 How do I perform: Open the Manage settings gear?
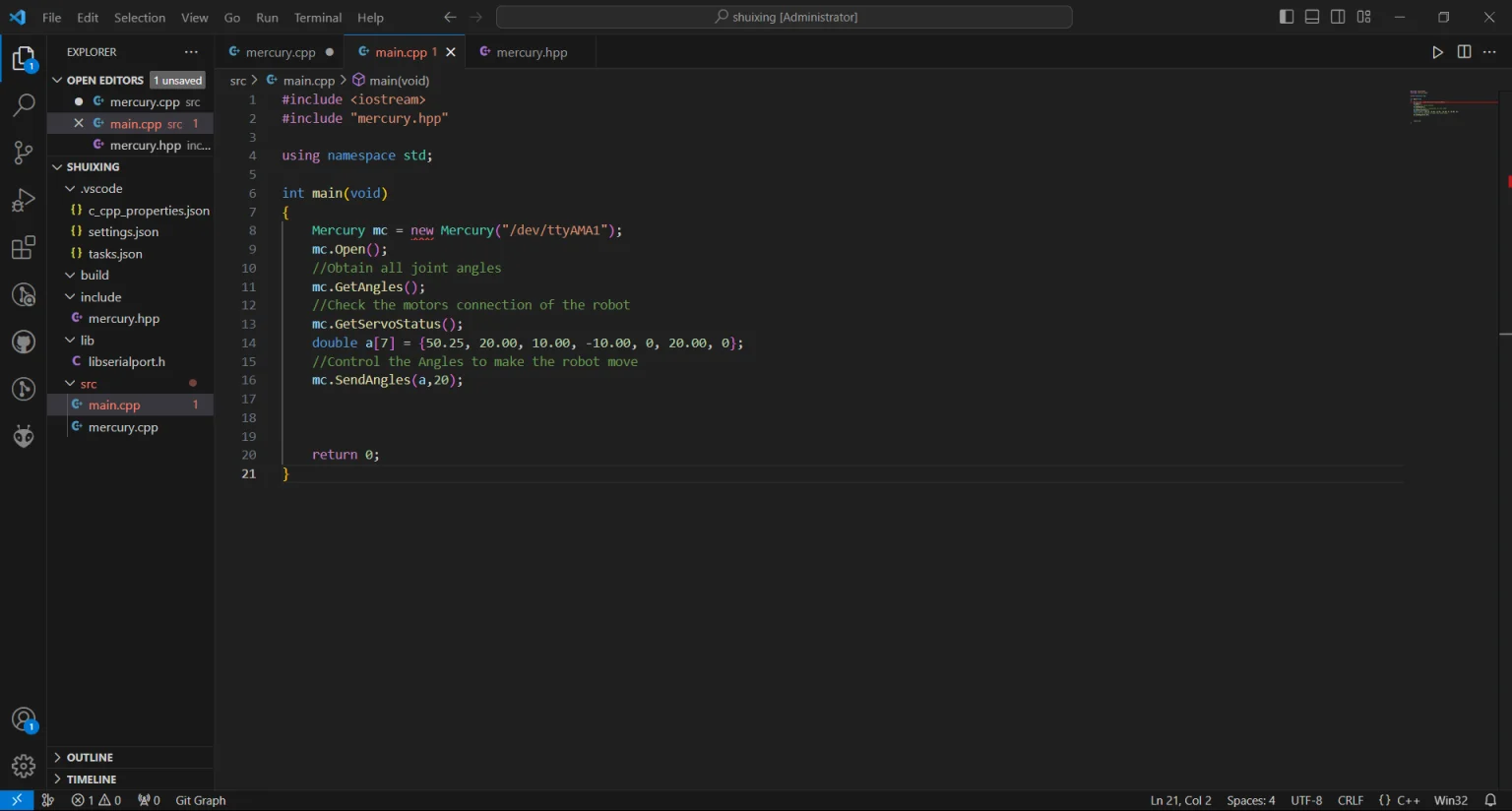24,766
